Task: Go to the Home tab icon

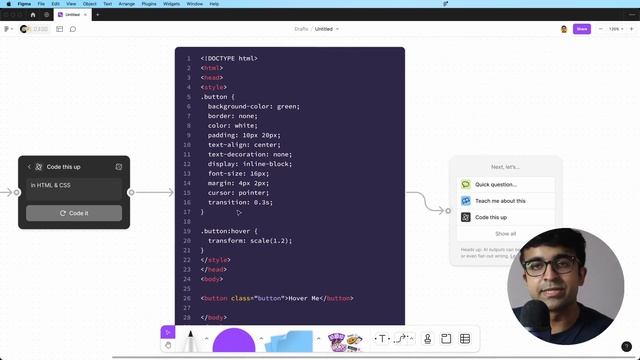Action: pyautogui.click(x=33, y=15)
